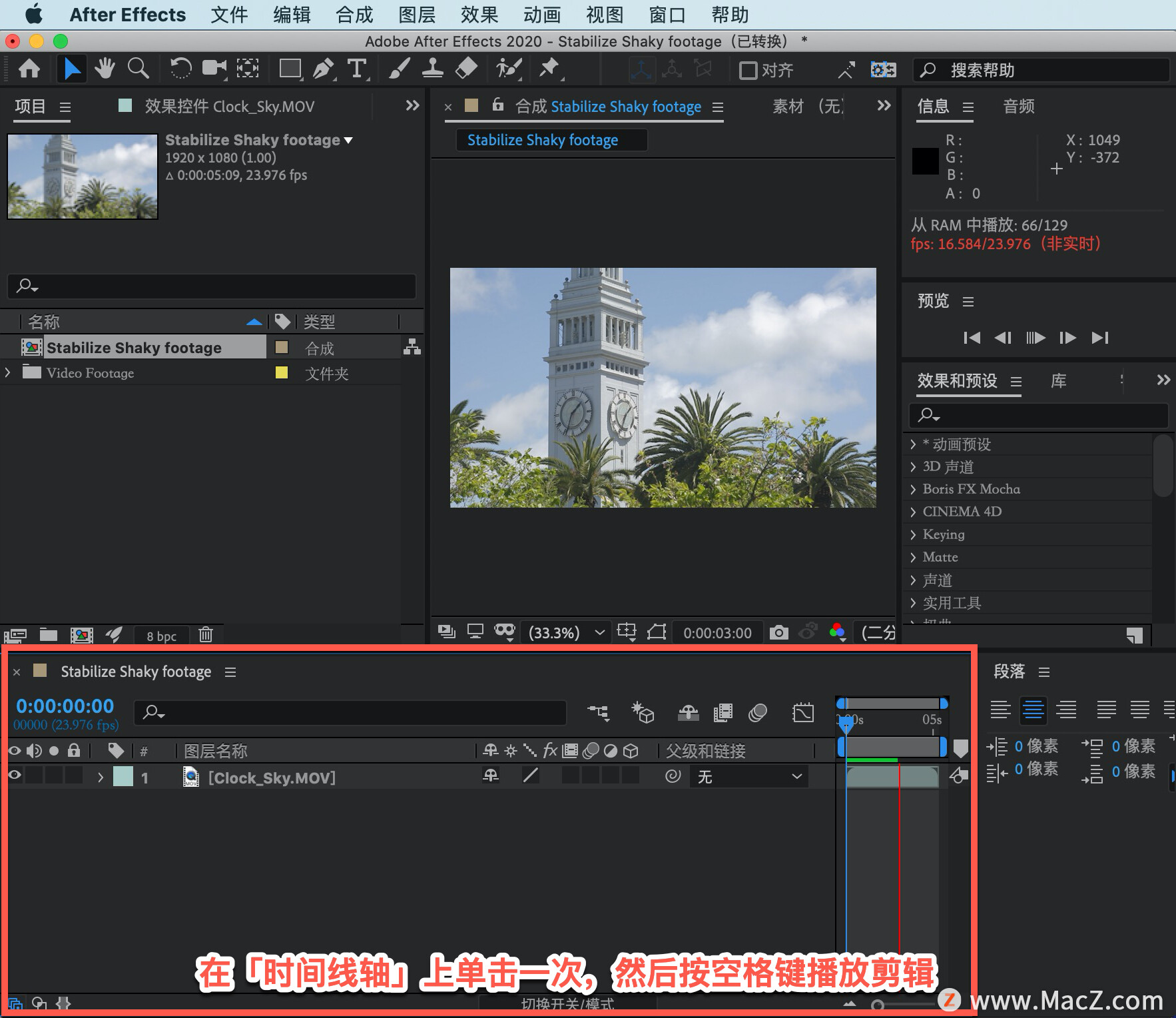Expand the CINEMA 4D effects category
1176x1018 pixels.
pyautogui.click(x=913, y=512)
